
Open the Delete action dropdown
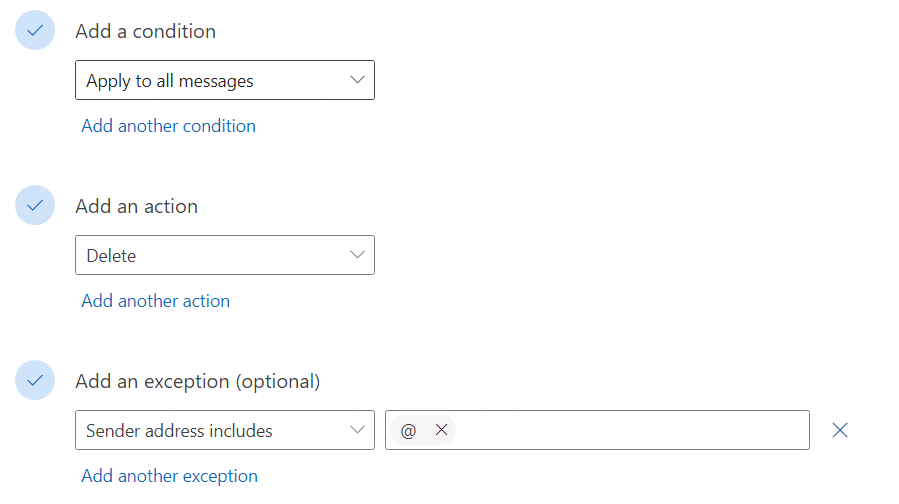point(225,255)
